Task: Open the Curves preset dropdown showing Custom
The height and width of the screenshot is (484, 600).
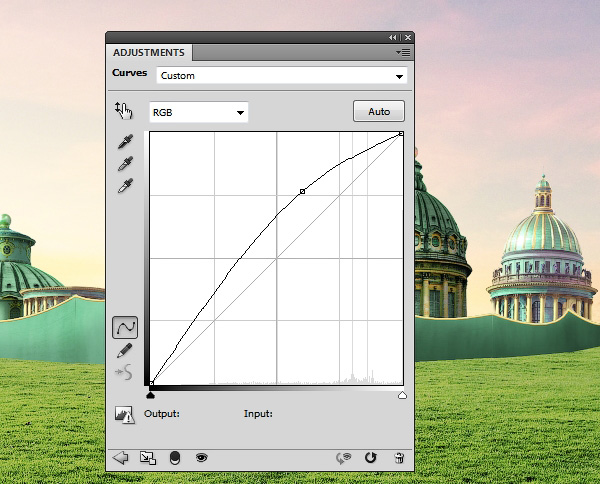Action: pos(282,76)
